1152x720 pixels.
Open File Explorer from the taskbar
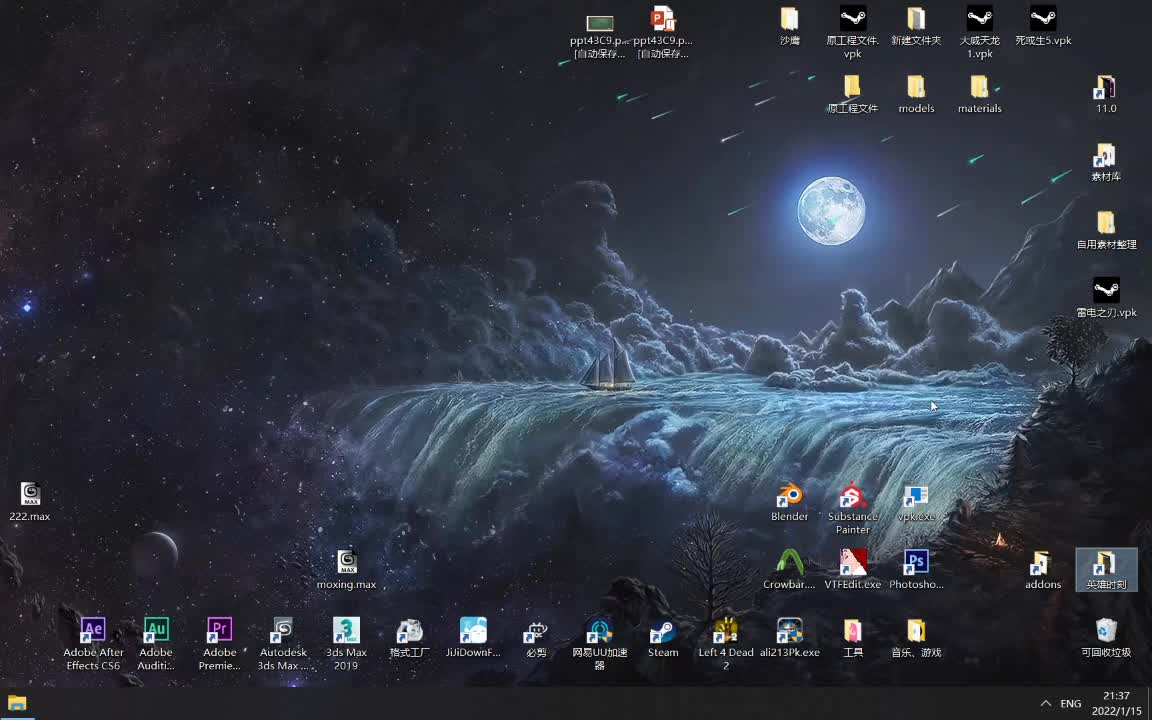(17, 703)
